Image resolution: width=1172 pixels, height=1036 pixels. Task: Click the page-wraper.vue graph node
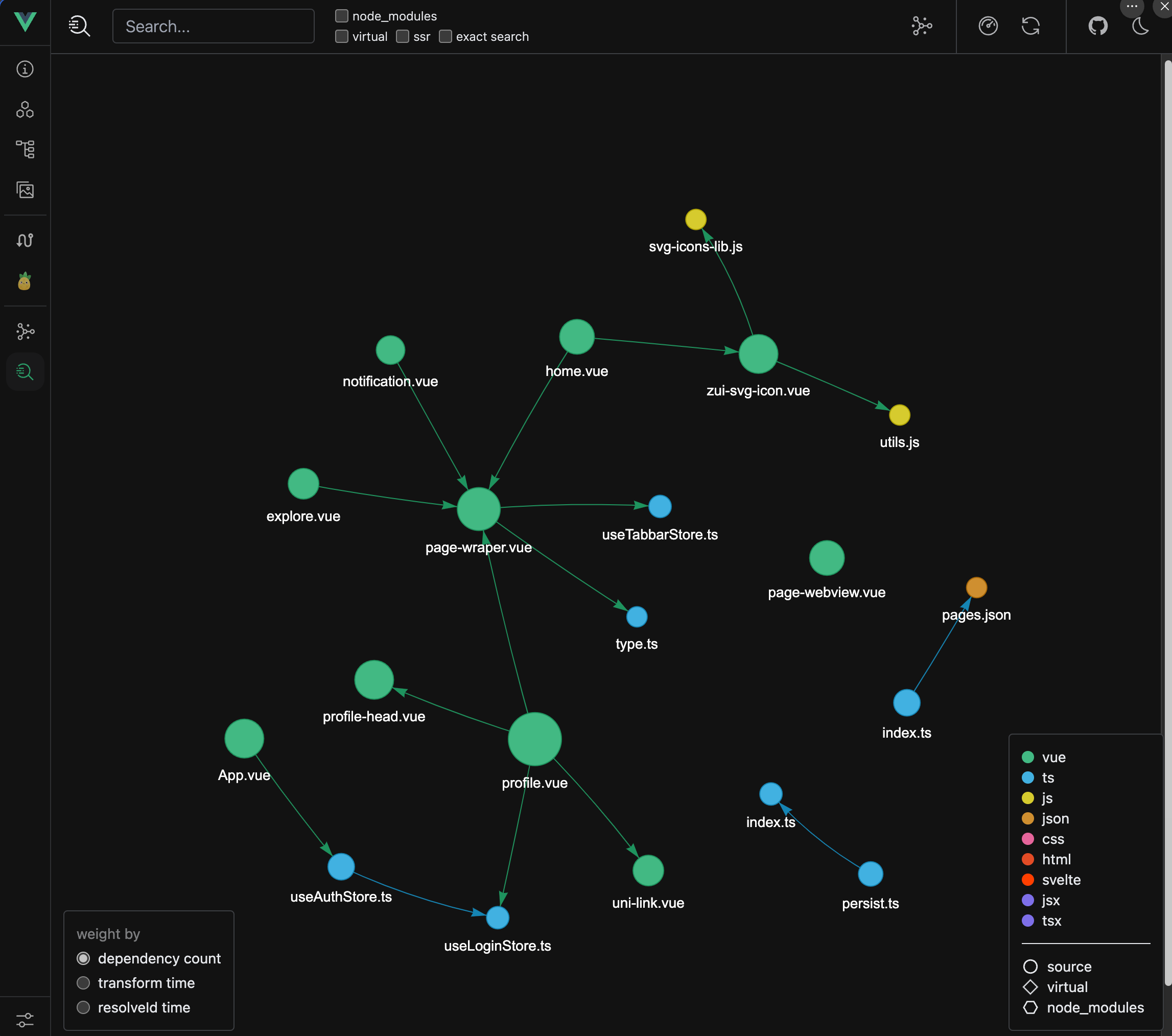(479, 509)
